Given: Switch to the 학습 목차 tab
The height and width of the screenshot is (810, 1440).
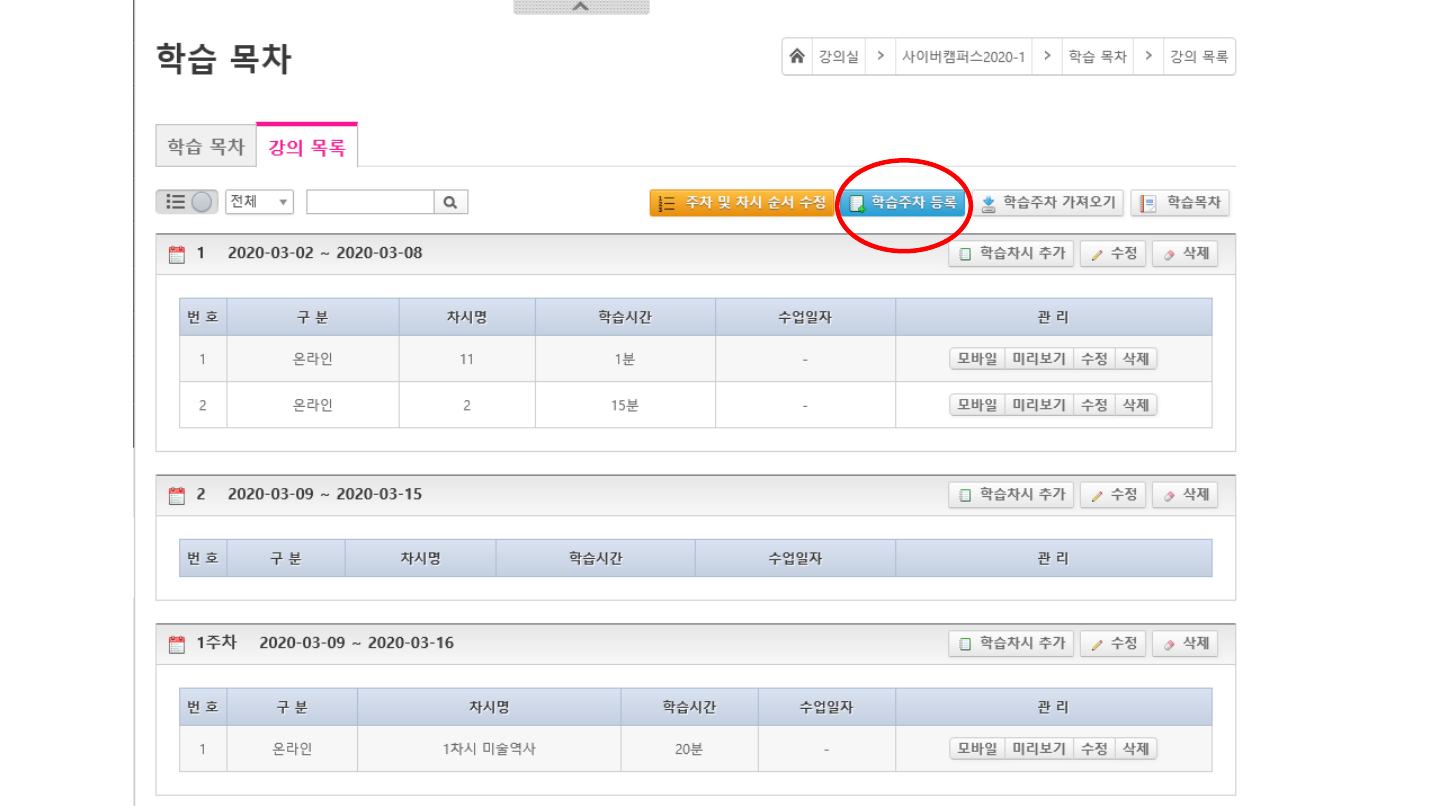Looking at the screenshot, I should [206, 147].
